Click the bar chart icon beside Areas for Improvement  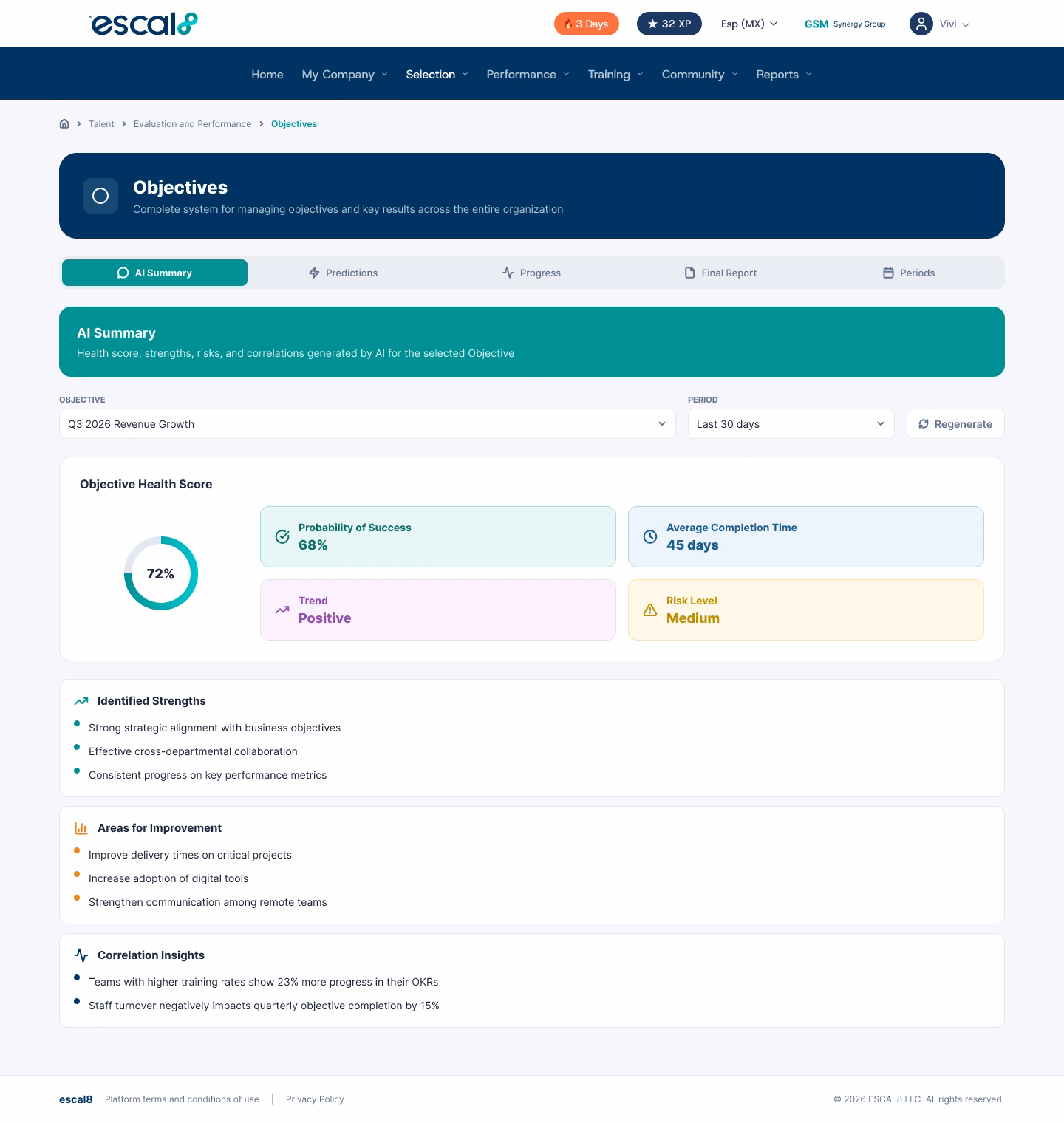(81, 828)
